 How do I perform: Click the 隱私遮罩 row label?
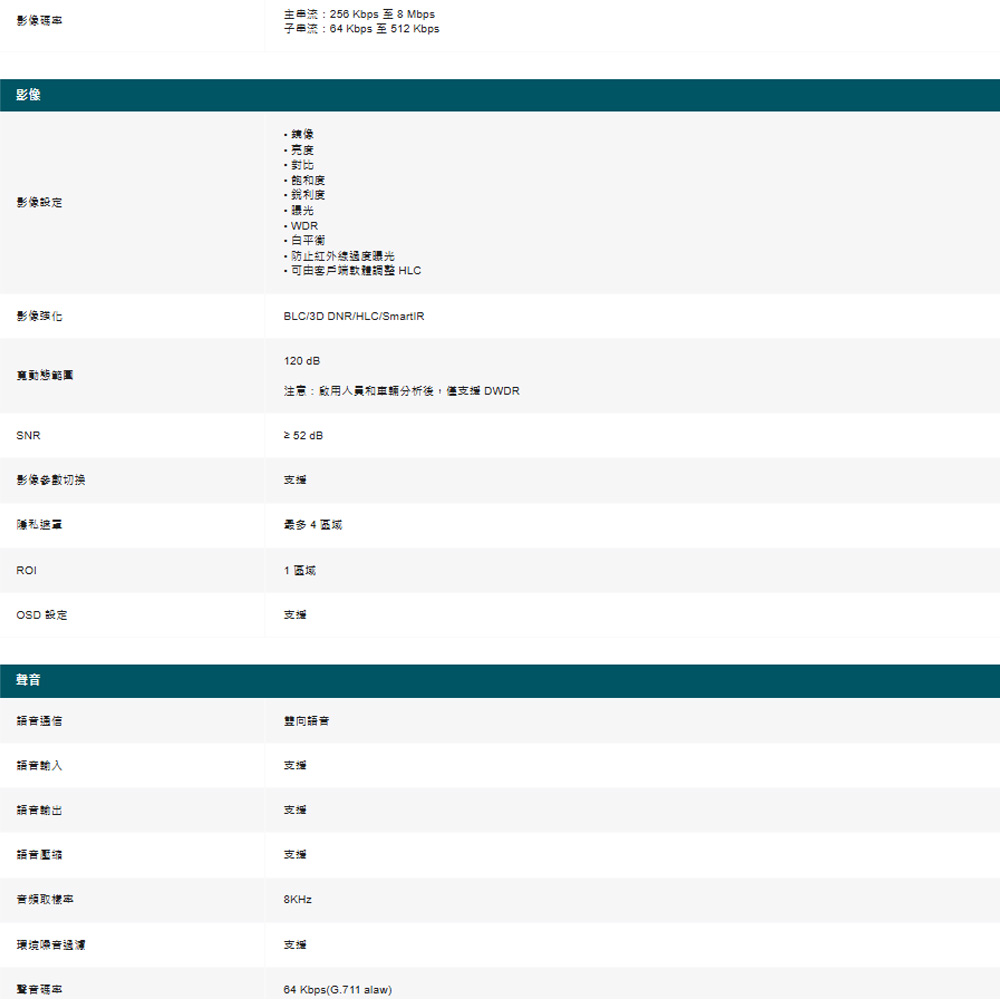(40, 525)
